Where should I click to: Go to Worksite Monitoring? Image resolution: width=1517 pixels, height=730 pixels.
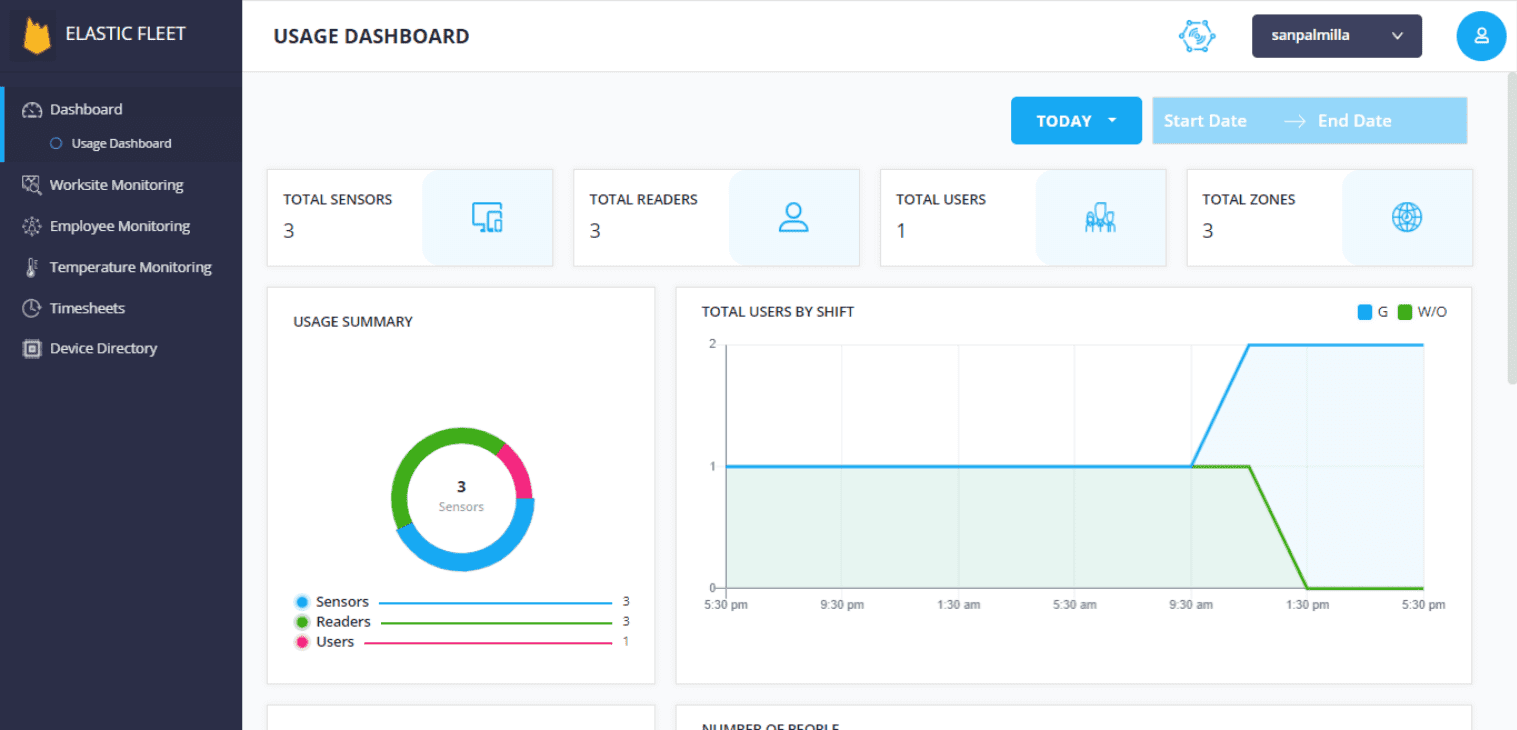point(116,185)
